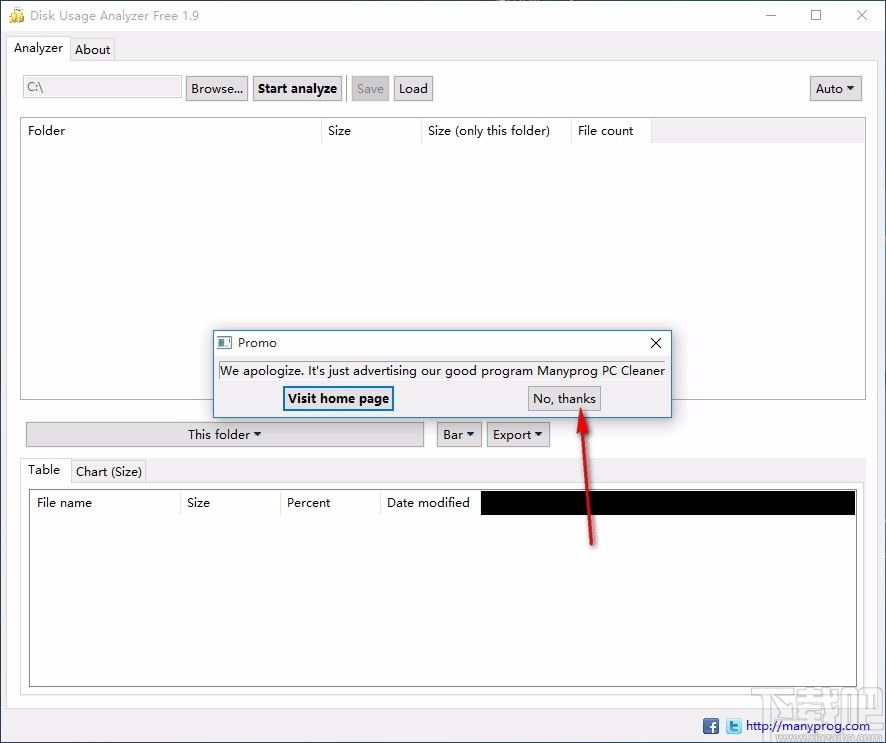The height and width of the screenshot is (743, 886).
Task: Click the Load button
Action: (413, 88)
